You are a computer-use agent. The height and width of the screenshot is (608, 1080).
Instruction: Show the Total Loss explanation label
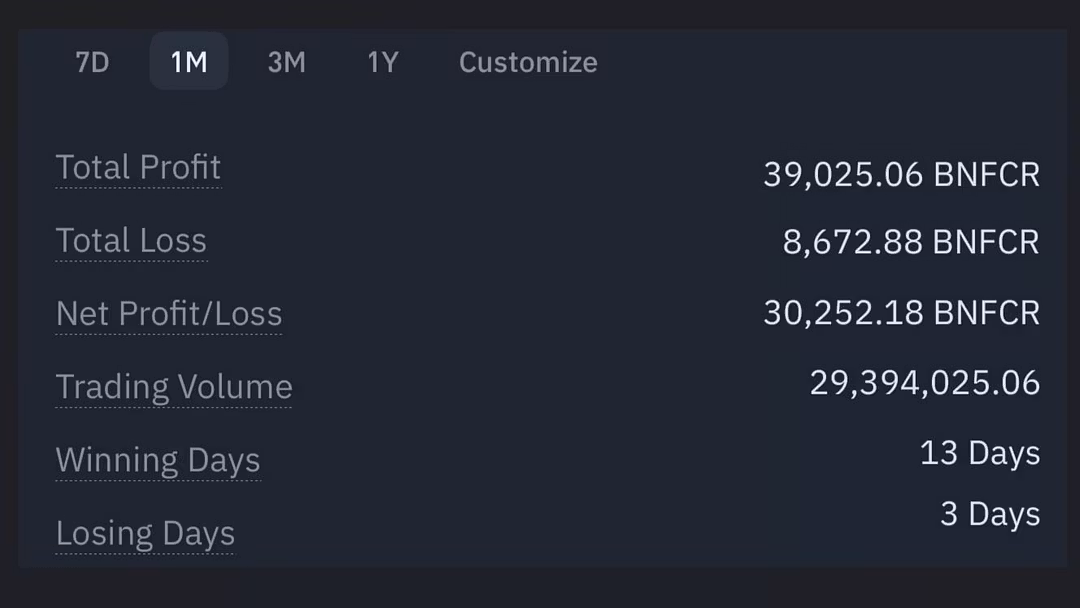coord(131,240)
